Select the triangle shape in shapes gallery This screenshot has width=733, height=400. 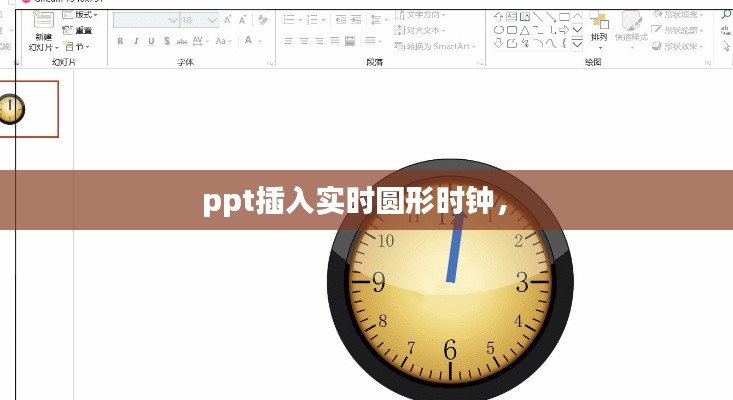pyautogui.click(x=525, y=31)
